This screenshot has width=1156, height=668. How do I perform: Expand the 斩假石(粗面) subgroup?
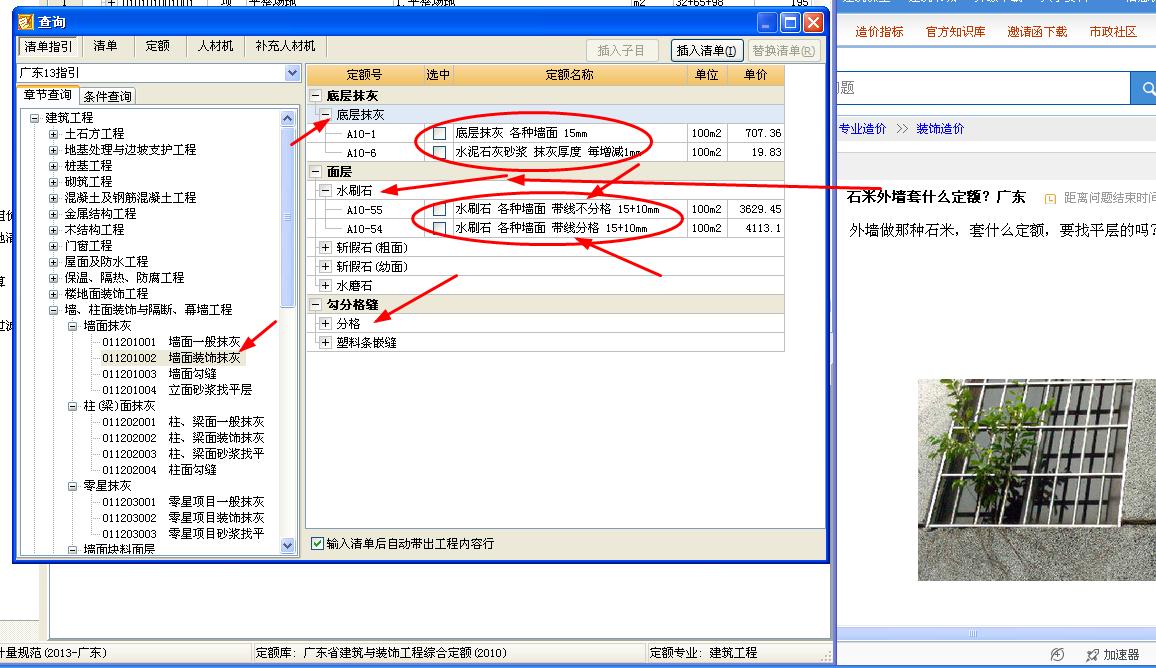click(325, 248)
